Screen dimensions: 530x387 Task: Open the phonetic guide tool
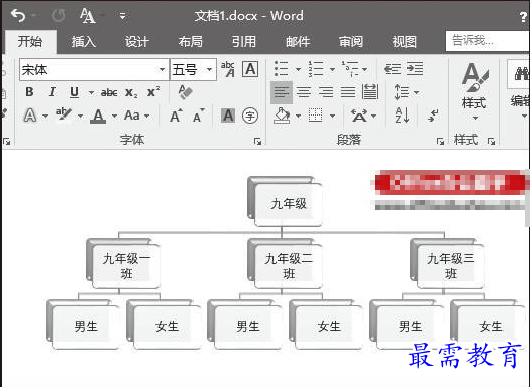(227, 69)
